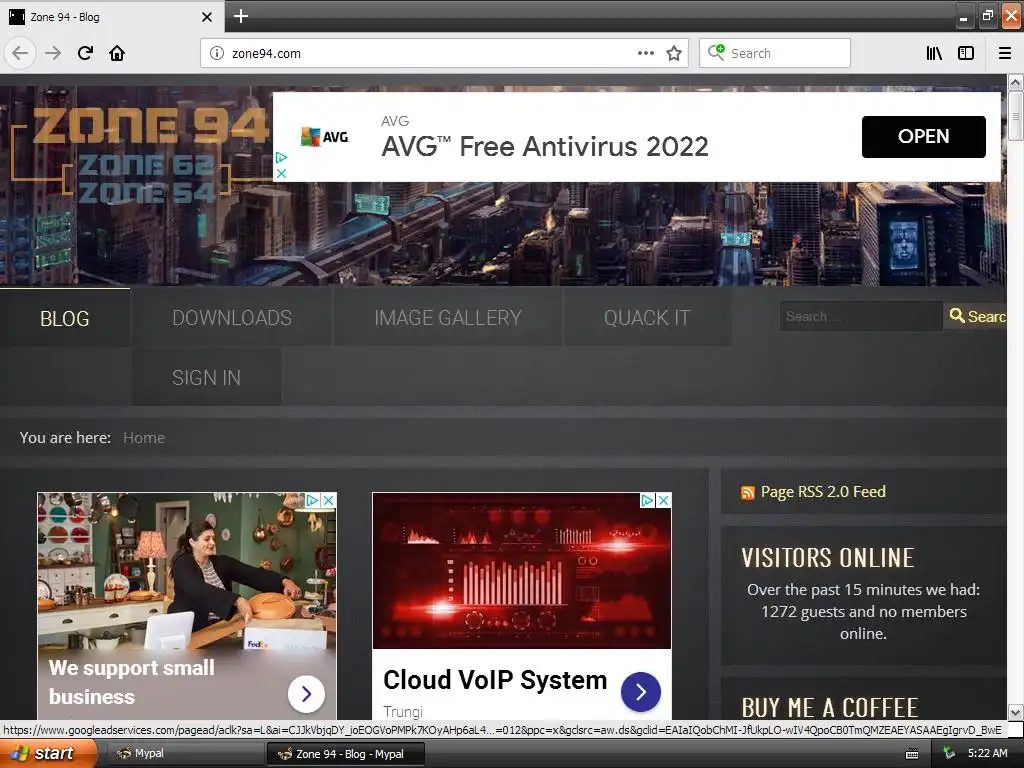Image resolution: width=1024 pixels, height=768 pixels.
Task: Close the Zone 94 - Blog tab
Action: (206, 17)
